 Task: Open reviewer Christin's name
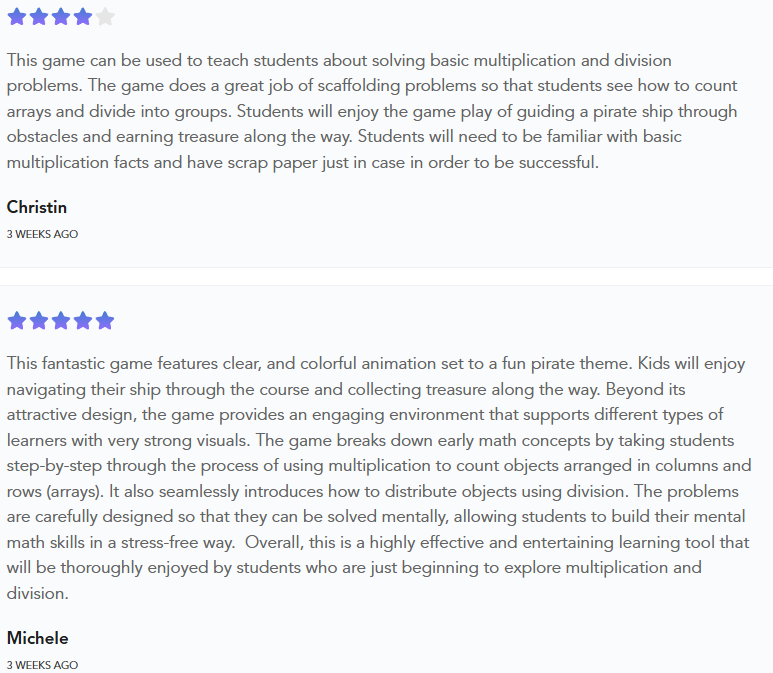coord(37,207)
